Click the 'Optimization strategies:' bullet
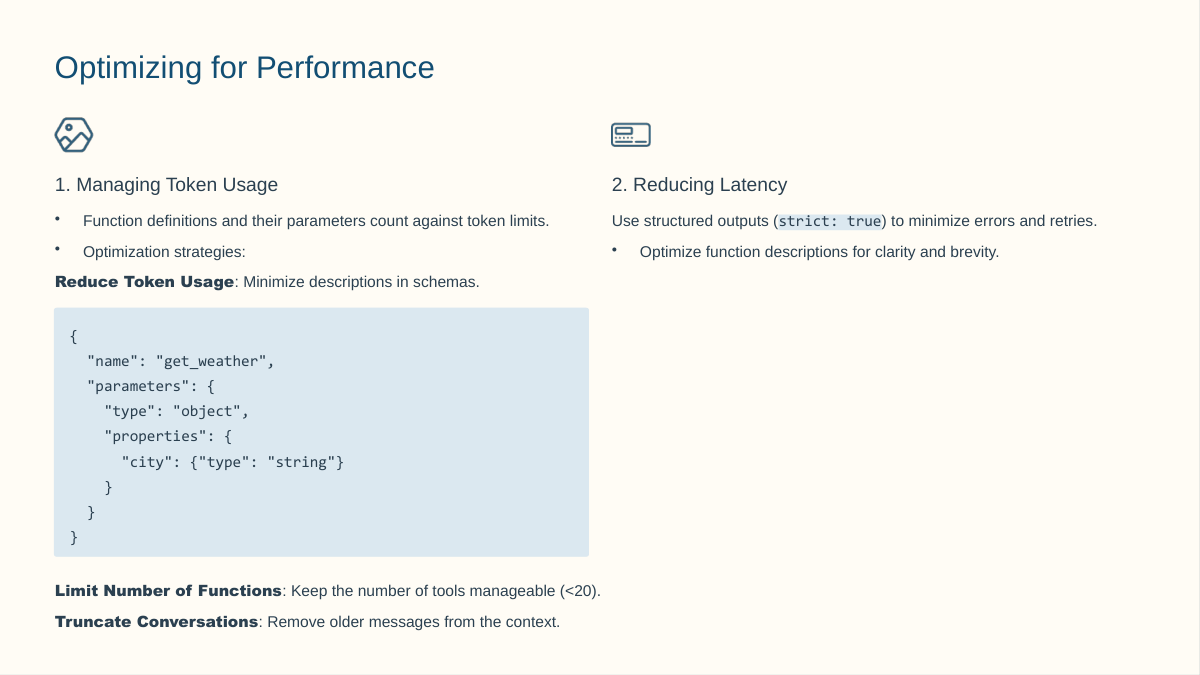The image size is (1200, 675). [x=164, y=252]
